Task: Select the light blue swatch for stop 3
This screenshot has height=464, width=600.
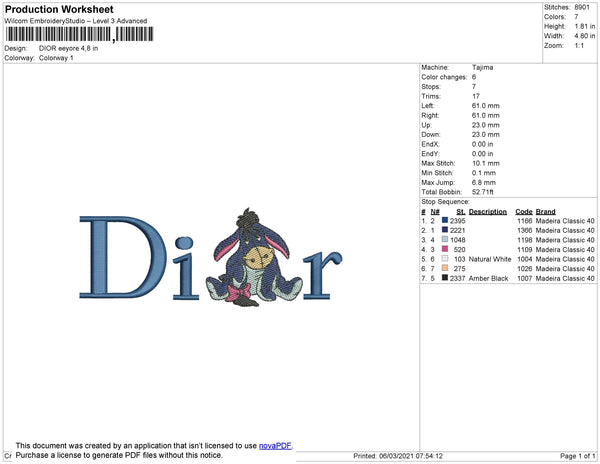Action: [445, 239]
